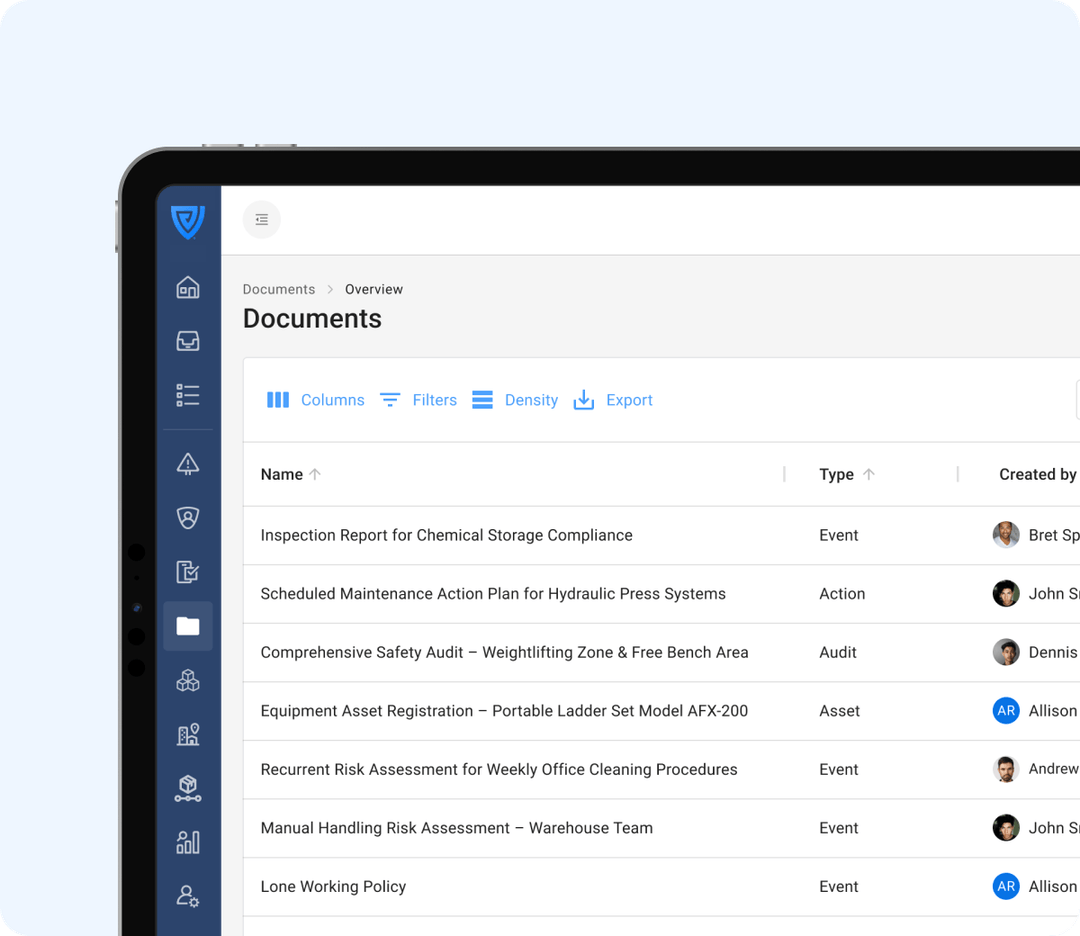
Task: Select the inspections clipboard-check sidebar icon
Action: [188, 571]
